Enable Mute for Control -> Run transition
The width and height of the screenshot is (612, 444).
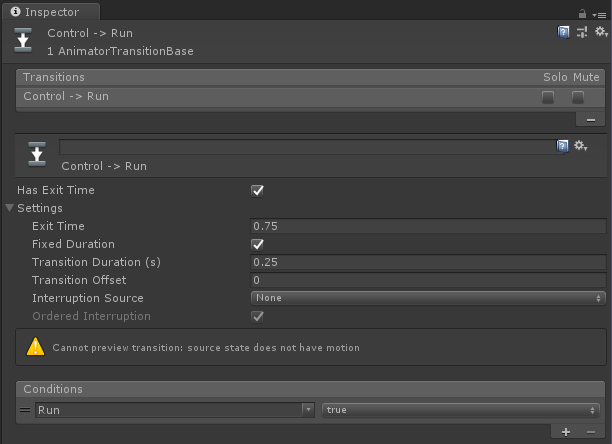tap(578, 97)
